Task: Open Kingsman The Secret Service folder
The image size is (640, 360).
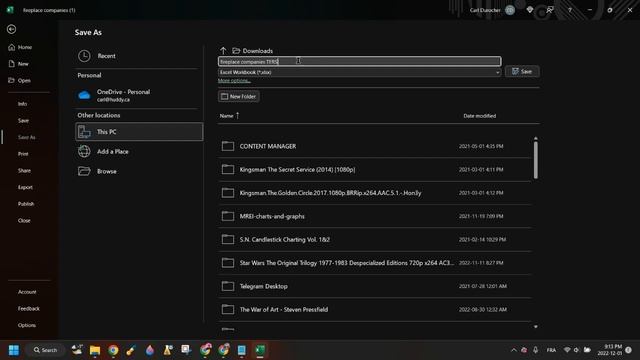Action: (x=375, y=169)
